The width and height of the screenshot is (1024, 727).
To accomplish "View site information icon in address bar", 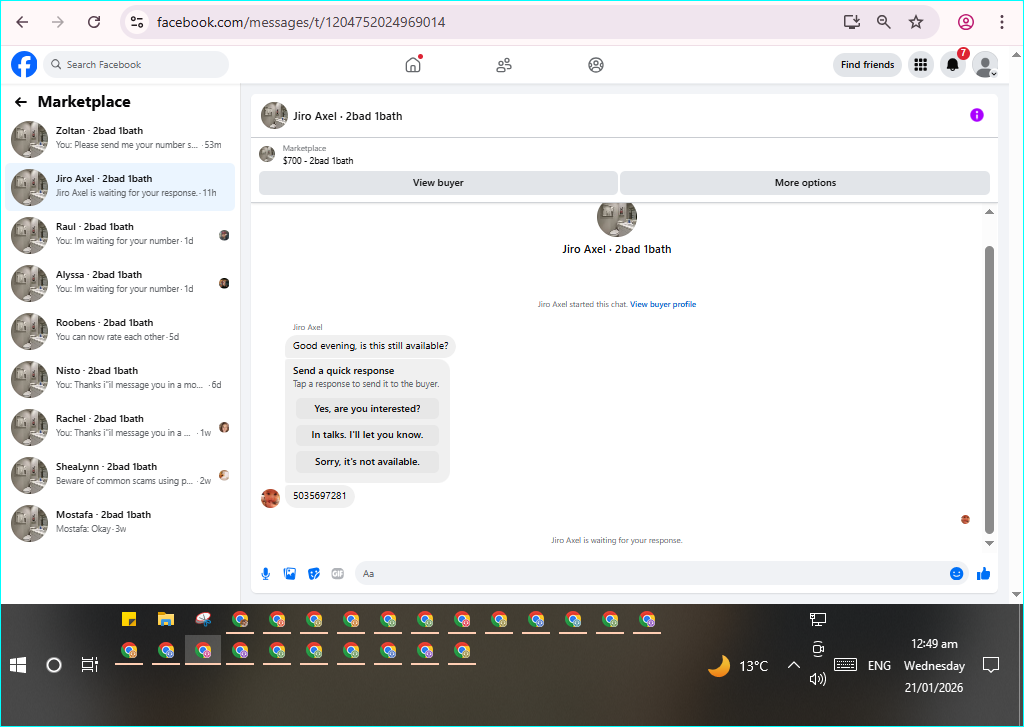I will [x=137, y=22].
